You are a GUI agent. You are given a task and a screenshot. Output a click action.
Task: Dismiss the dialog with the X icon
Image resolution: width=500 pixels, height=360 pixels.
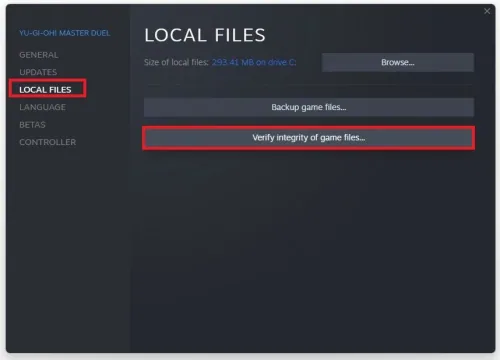(487, 11)
